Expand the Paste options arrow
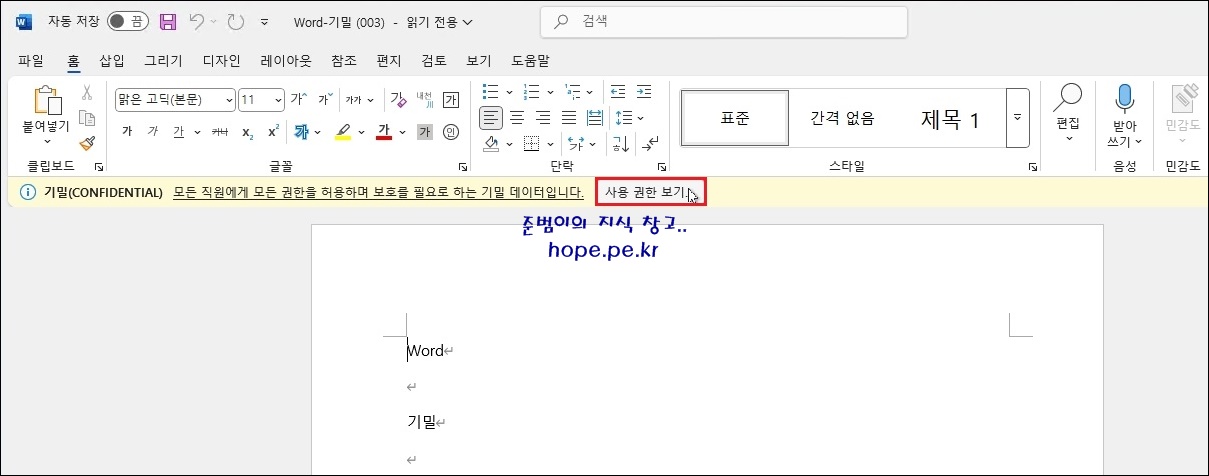The height and width of the screenshot is (476, 1209). click(46, 141)
